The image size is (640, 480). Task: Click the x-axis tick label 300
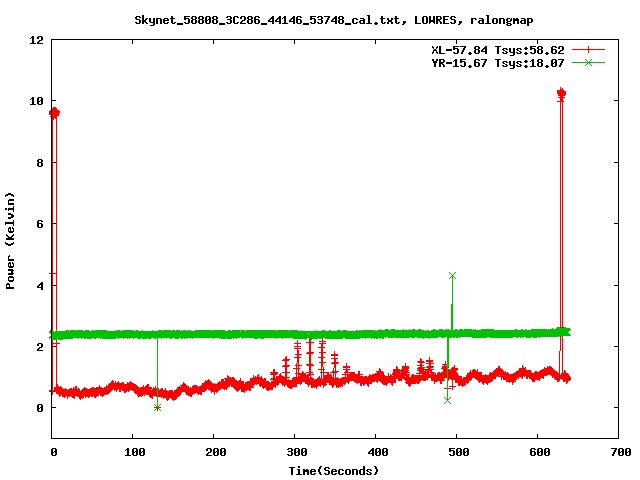[296, 452]
